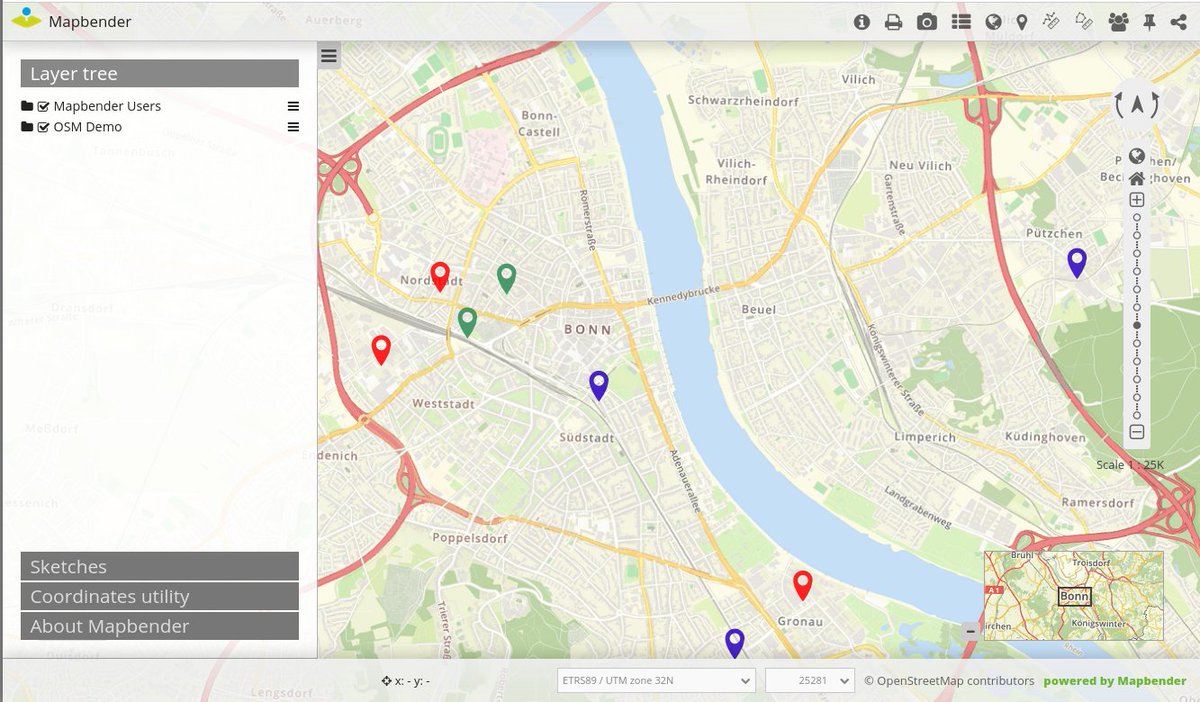Image resolution: width=1200 pixels, height=702 pixels.
Task: Zoom in with plus button
Action: (x=1137, y=200)
